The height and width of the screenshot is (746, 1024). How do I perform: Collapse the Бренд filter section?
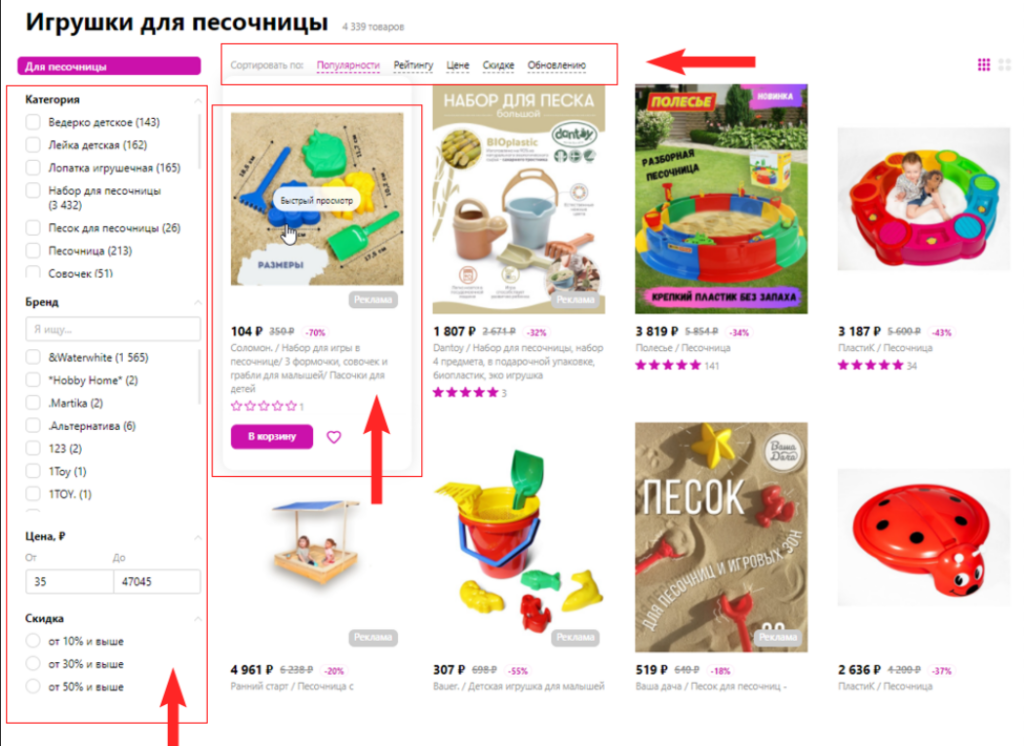[x=197, y=302]
